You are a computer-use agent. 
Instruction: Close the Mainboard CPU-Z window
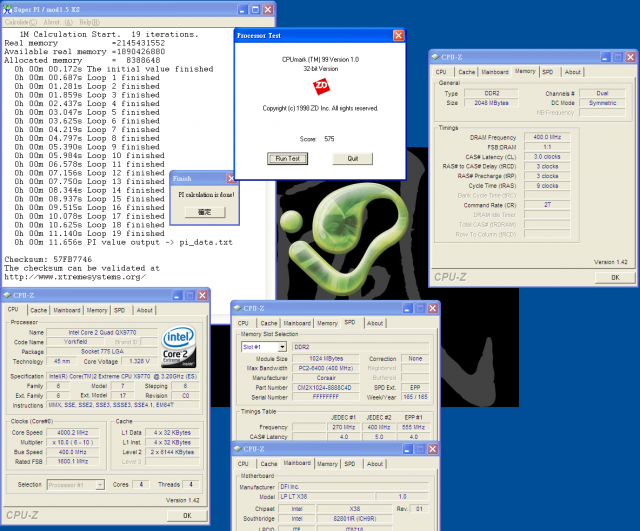[x=433, y=449]
